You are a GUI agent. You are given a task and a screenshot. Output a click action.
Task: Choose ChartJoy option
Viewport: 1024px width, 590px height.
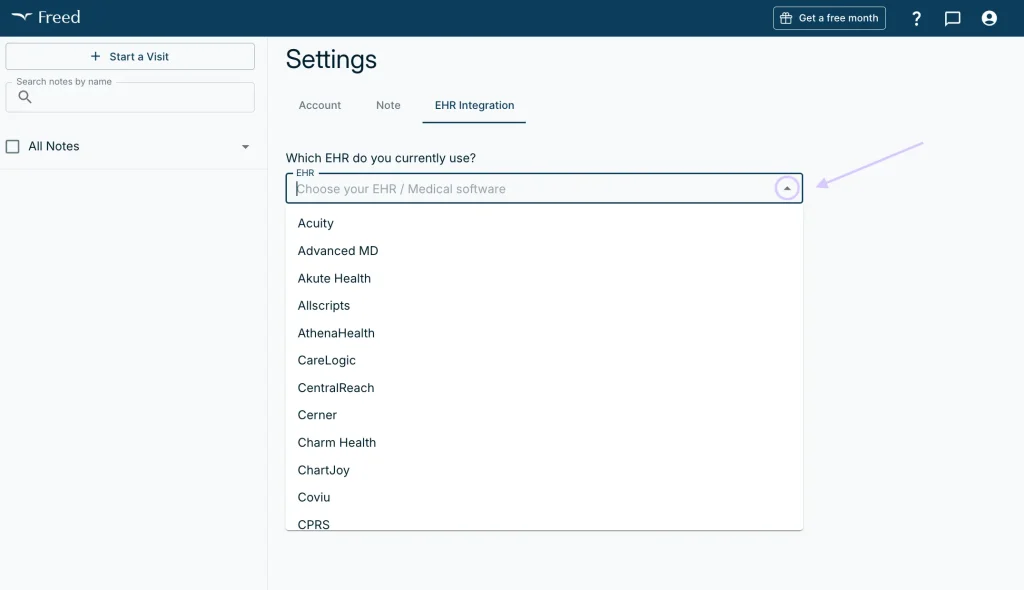click(544, 470)
